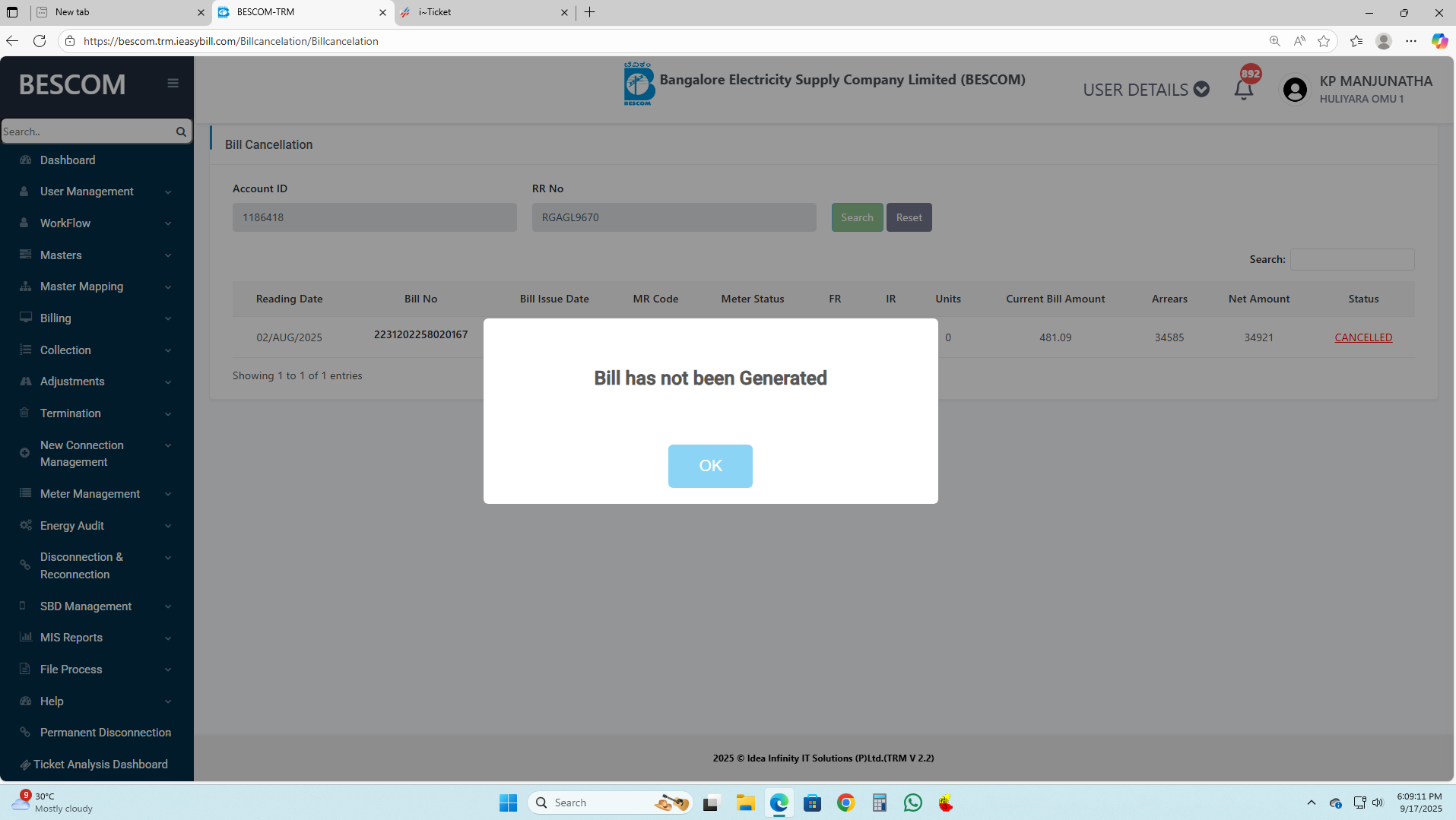Close the BESCOM-TRM tab

382,12
